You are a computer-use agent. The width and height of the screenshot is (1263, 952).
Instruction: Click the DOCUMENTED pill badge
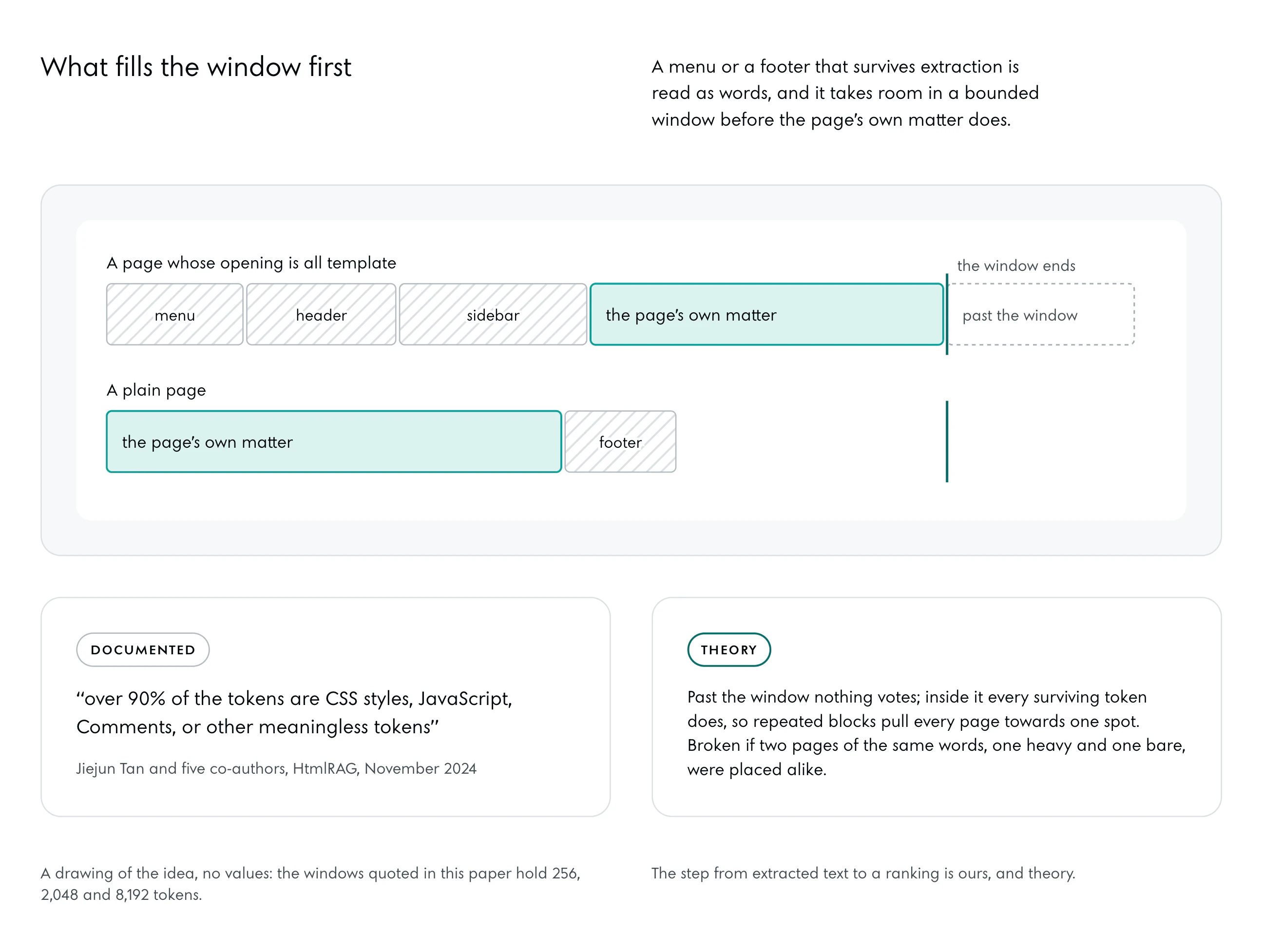[x=143, y=649]
